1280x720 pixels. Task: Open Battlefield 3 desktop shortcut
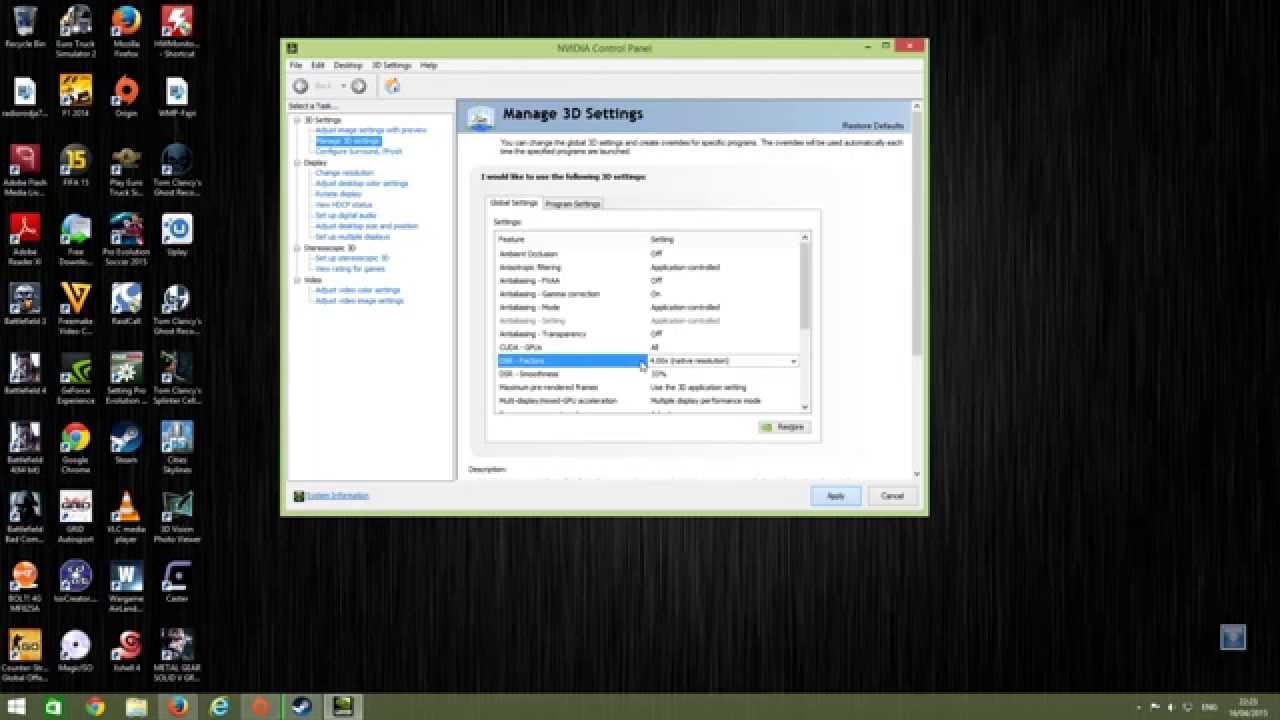coord(25,304)
